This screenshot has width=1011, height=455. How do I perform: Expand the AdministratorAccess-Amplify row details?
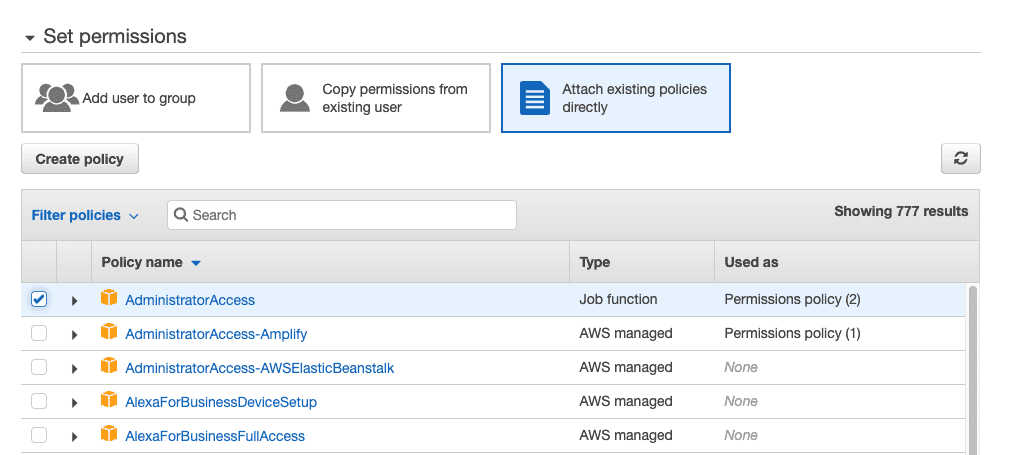tap(74, 334)
